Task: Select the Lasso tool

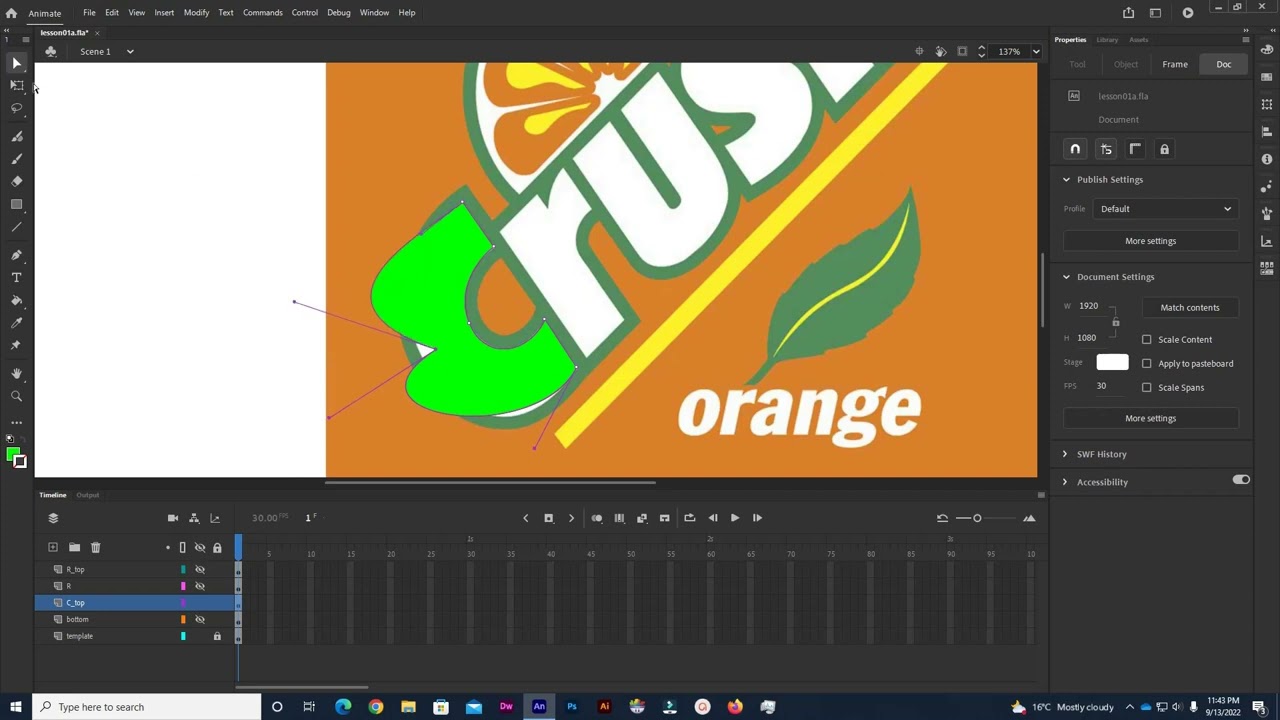Action: (16, 108)
